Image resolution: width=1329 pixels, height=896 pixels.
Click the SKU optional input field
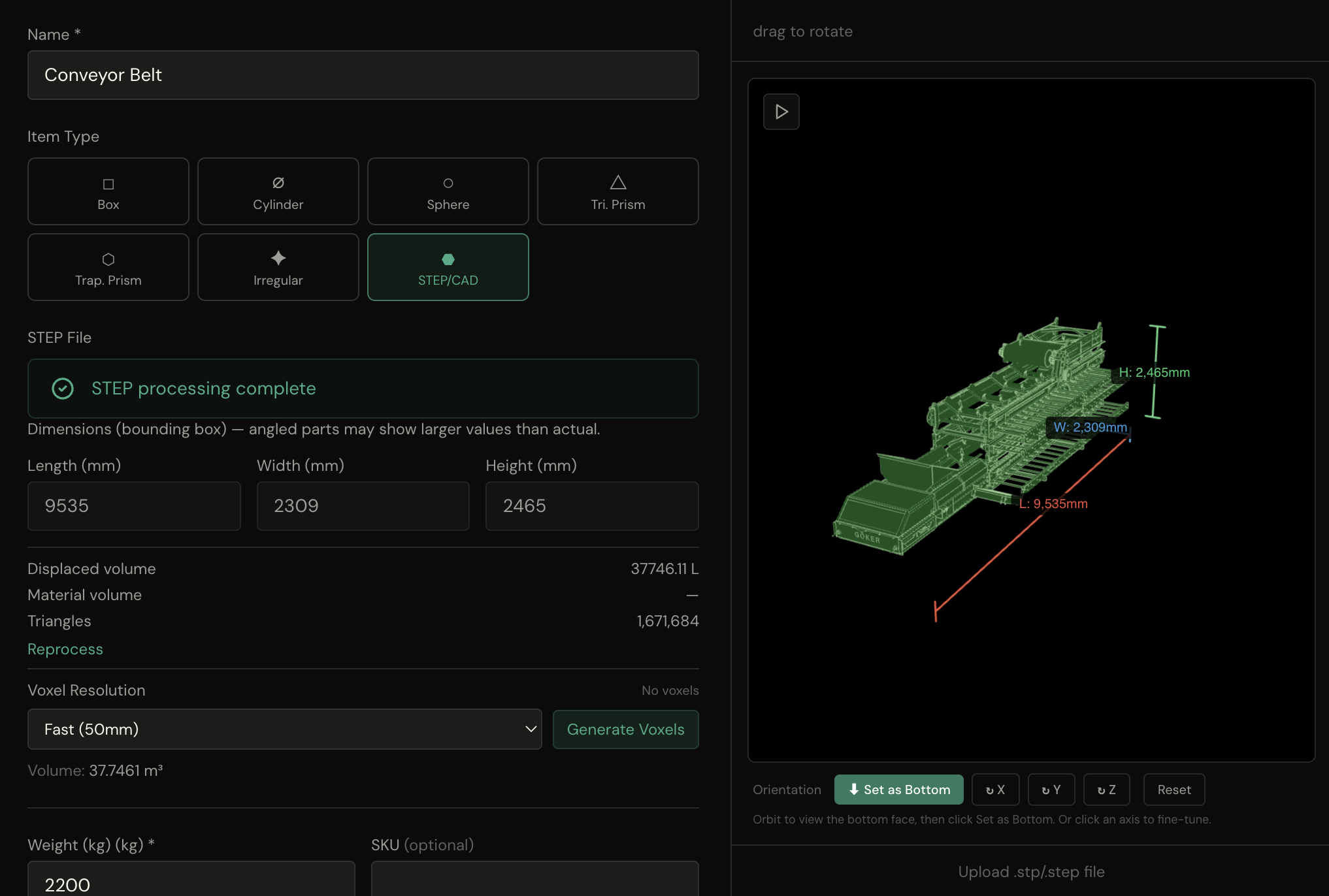click(535, 879)
